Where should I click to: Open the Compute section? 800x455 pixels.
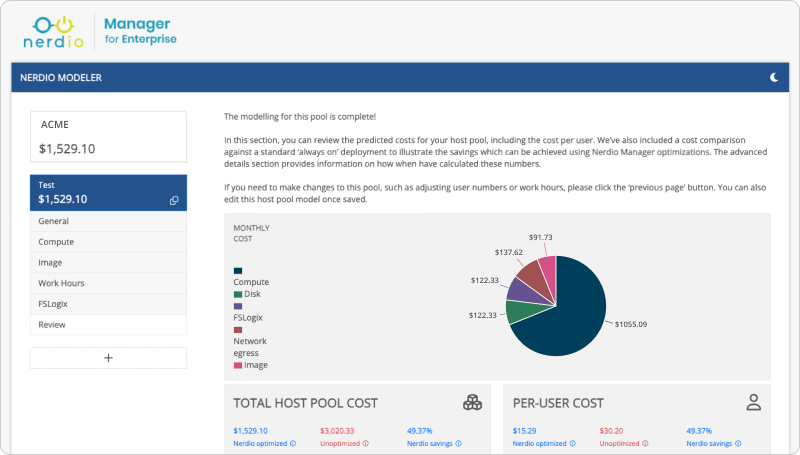point(108,242)
